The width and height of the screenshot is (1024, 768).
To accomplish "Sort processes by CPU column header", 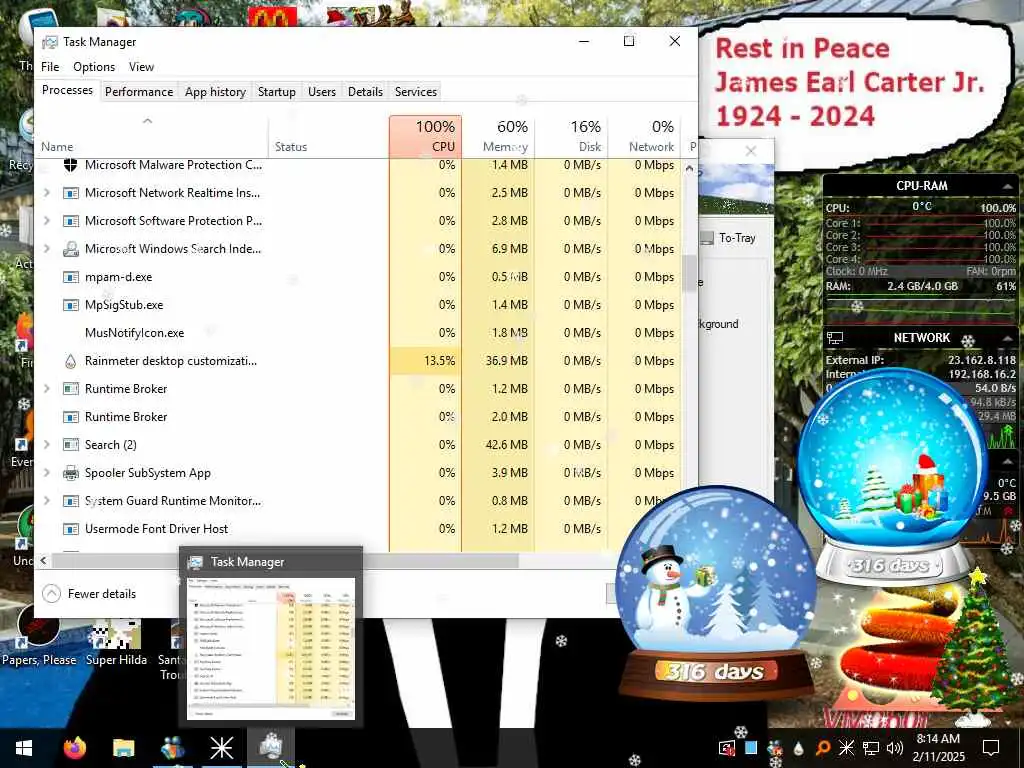I will click(426, 136).
